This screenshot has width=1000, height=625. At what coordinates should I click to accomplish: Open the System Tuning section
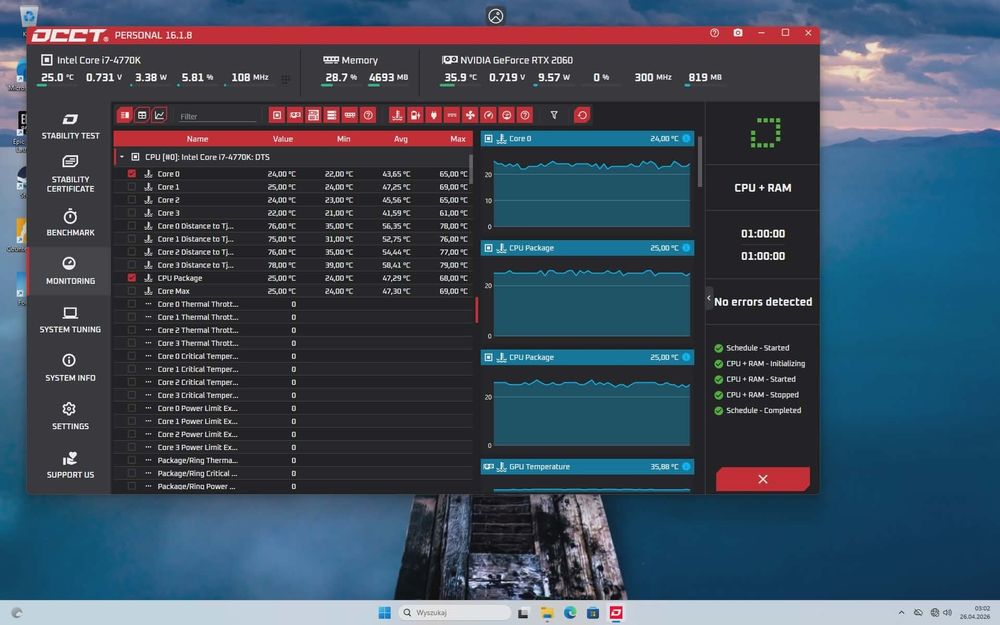tap(70, 320)
